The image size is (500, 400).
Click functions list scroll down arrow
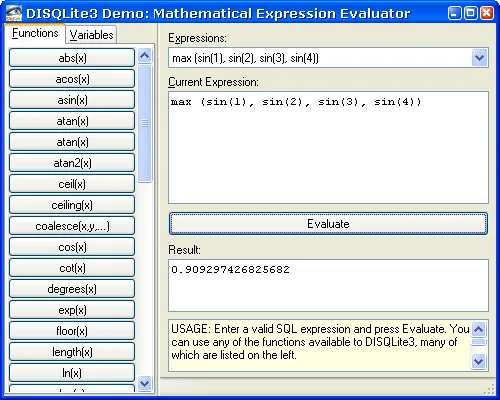[x=145, y=383]
